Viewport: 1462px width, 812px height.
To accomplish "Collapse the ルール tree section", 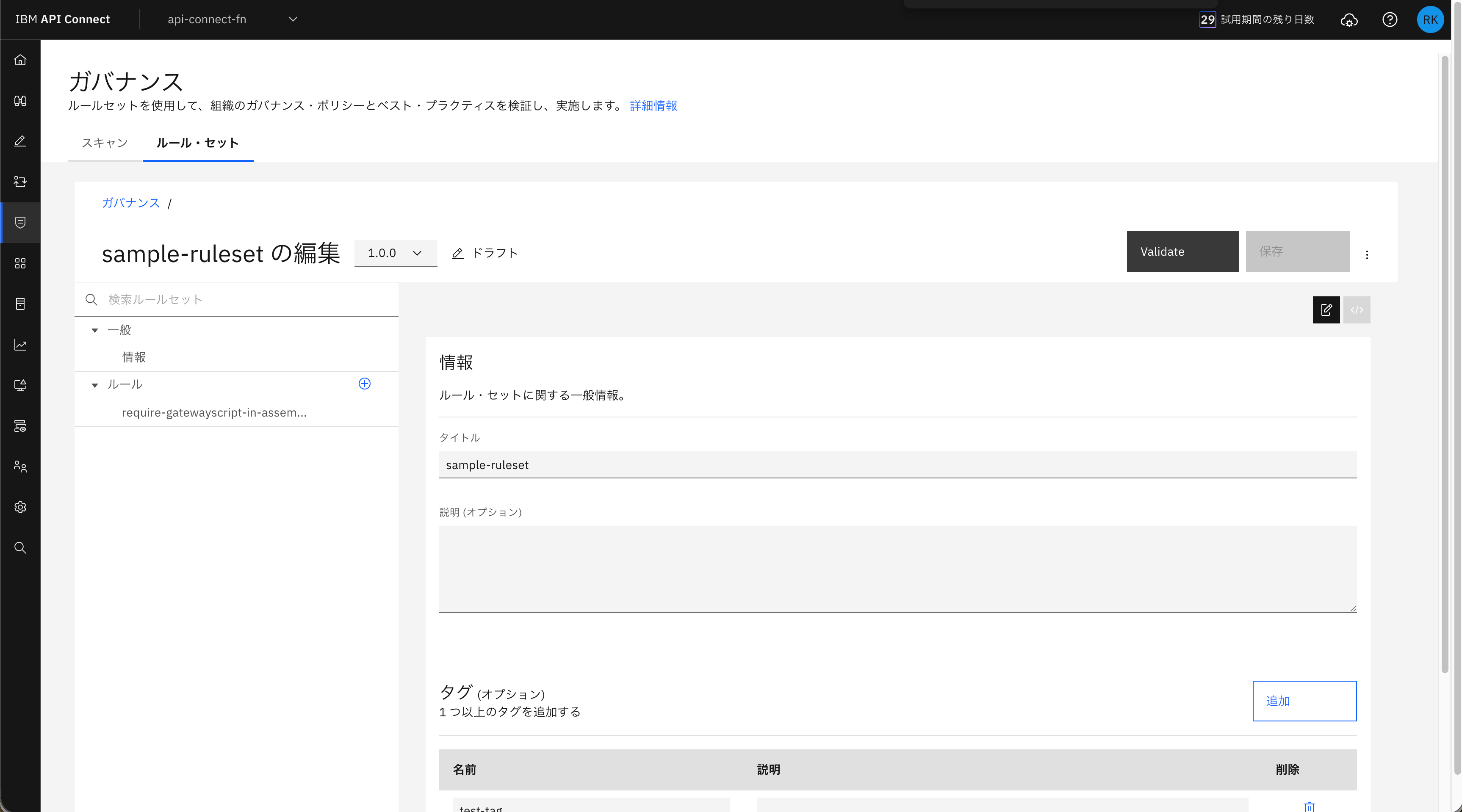I will (95, 385).
